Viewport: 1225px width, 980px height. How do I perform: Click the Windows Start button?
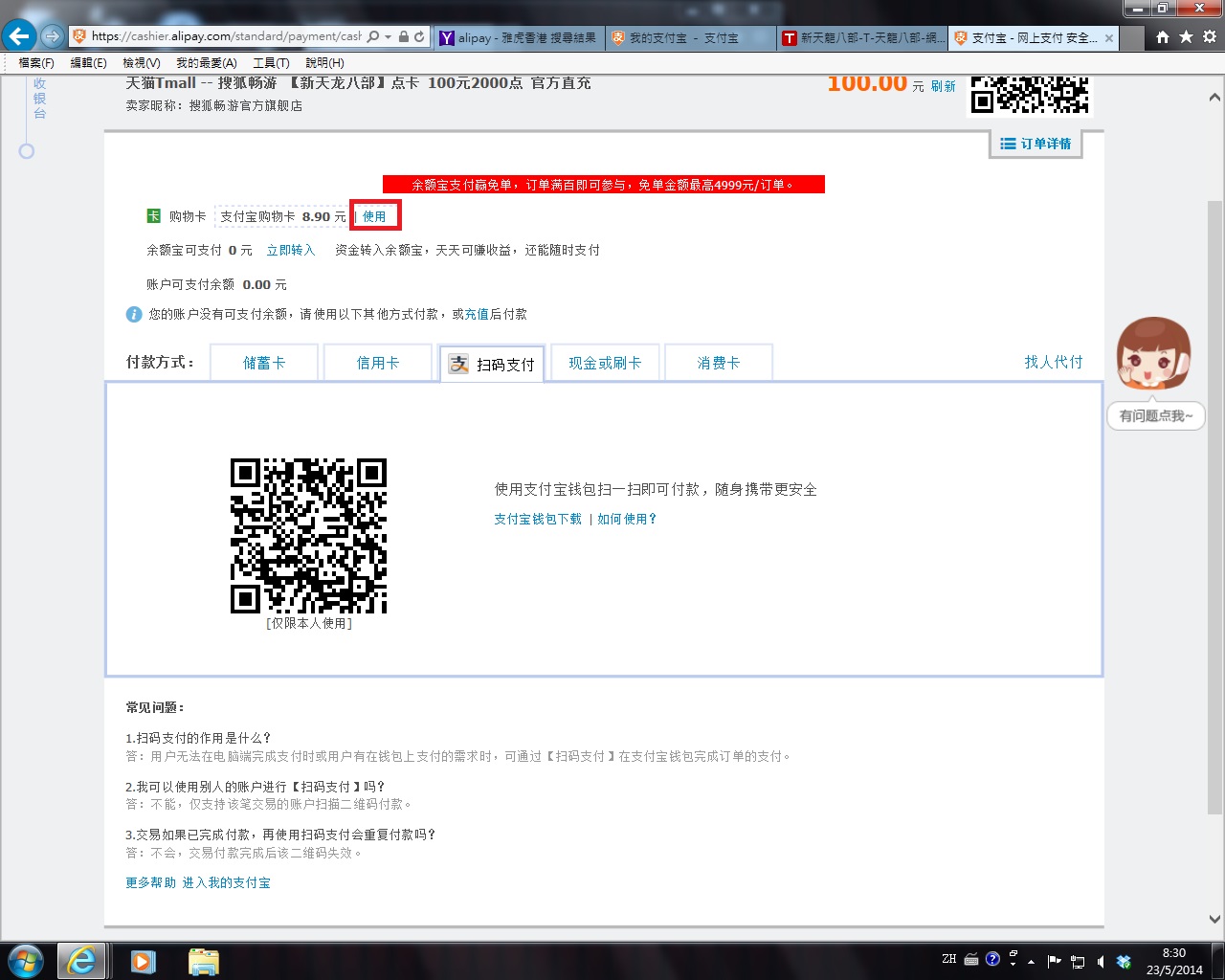tap(25, 960)
